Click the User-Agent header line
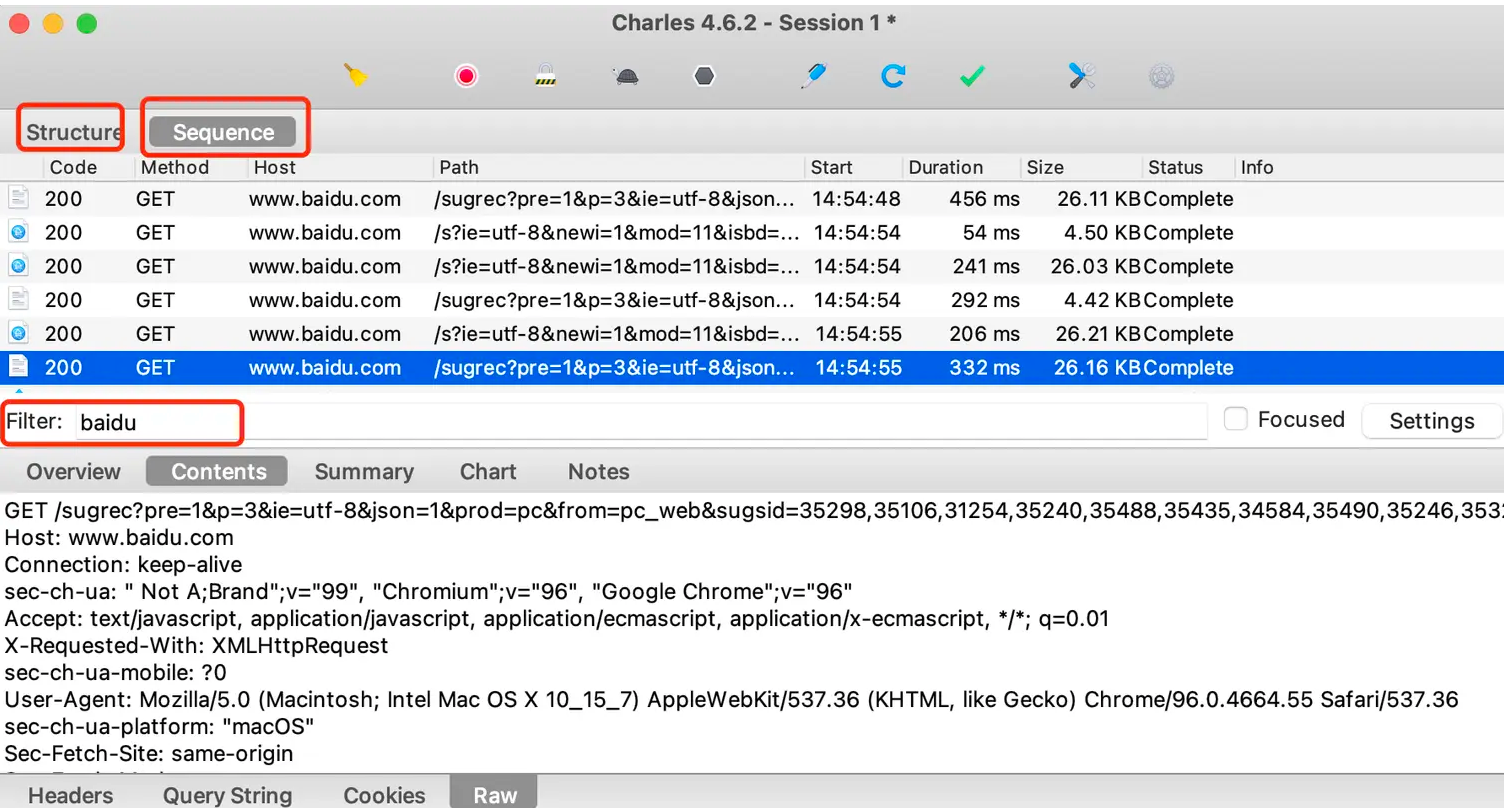The width and height of the screenshot is (1504, 808). [732, 699]
